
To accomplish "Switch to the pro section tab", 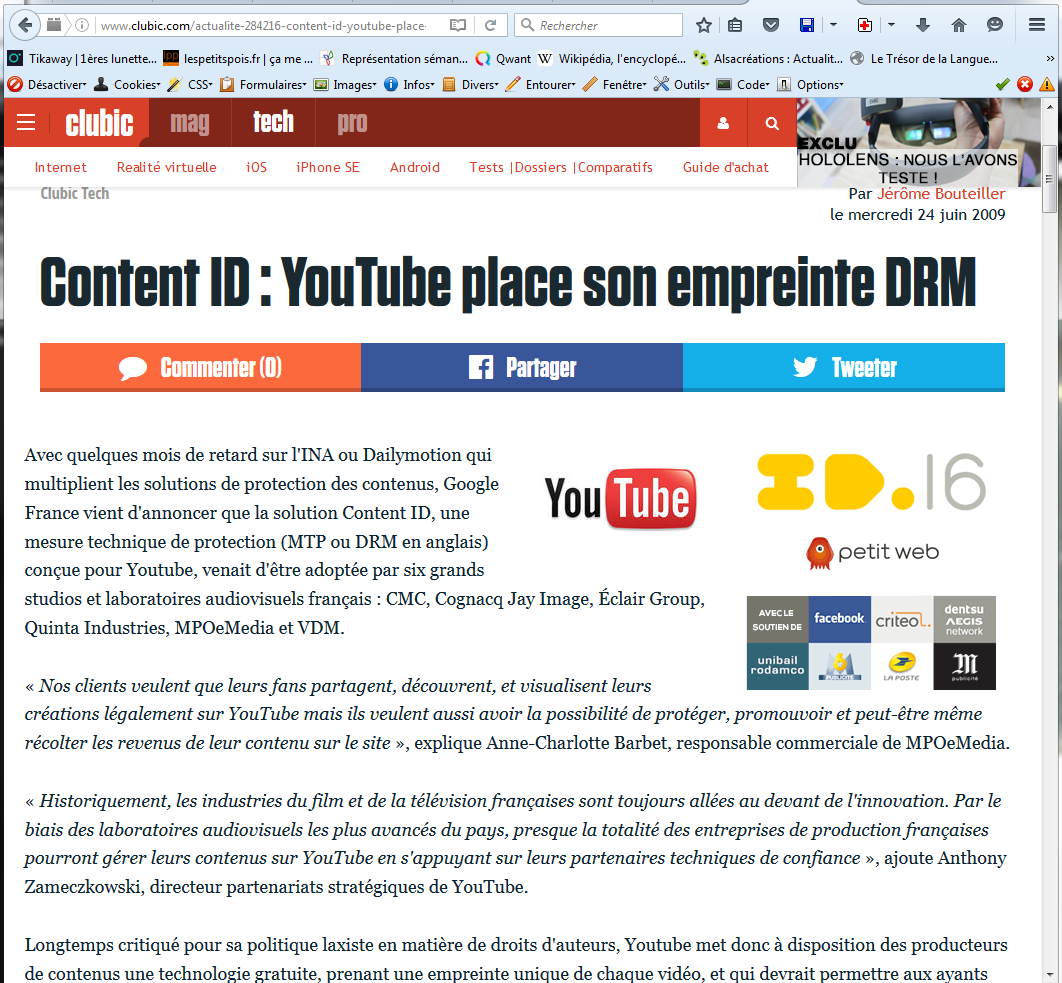I will pos(352,123).
